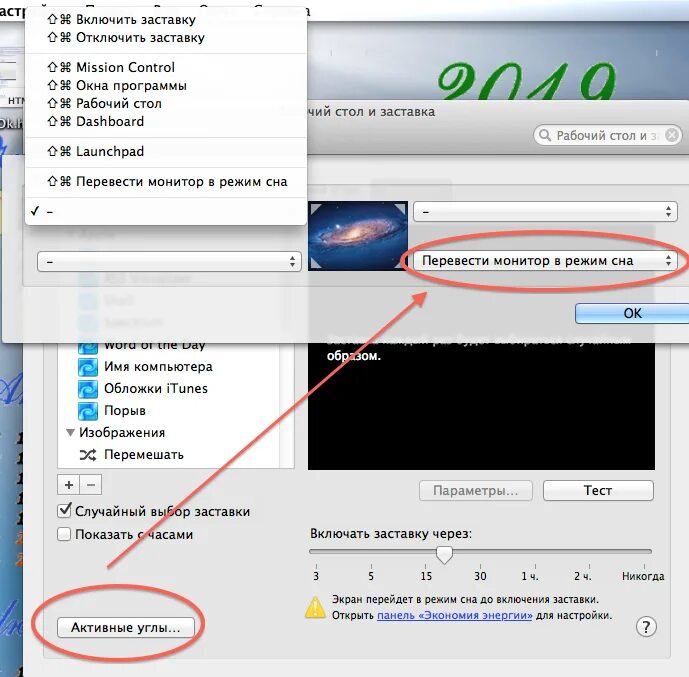The height and width of the screenshot is (677, 689).
Task: Clear the search field with the X icon
Action: pyautogui.click(x=671, y=135)
